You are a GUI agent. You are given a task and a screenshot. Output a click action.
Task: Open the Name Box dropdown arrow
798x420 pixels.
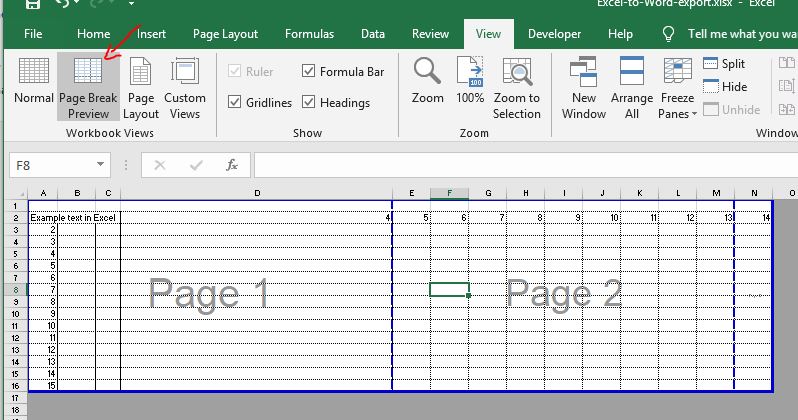tap(100, 164)
